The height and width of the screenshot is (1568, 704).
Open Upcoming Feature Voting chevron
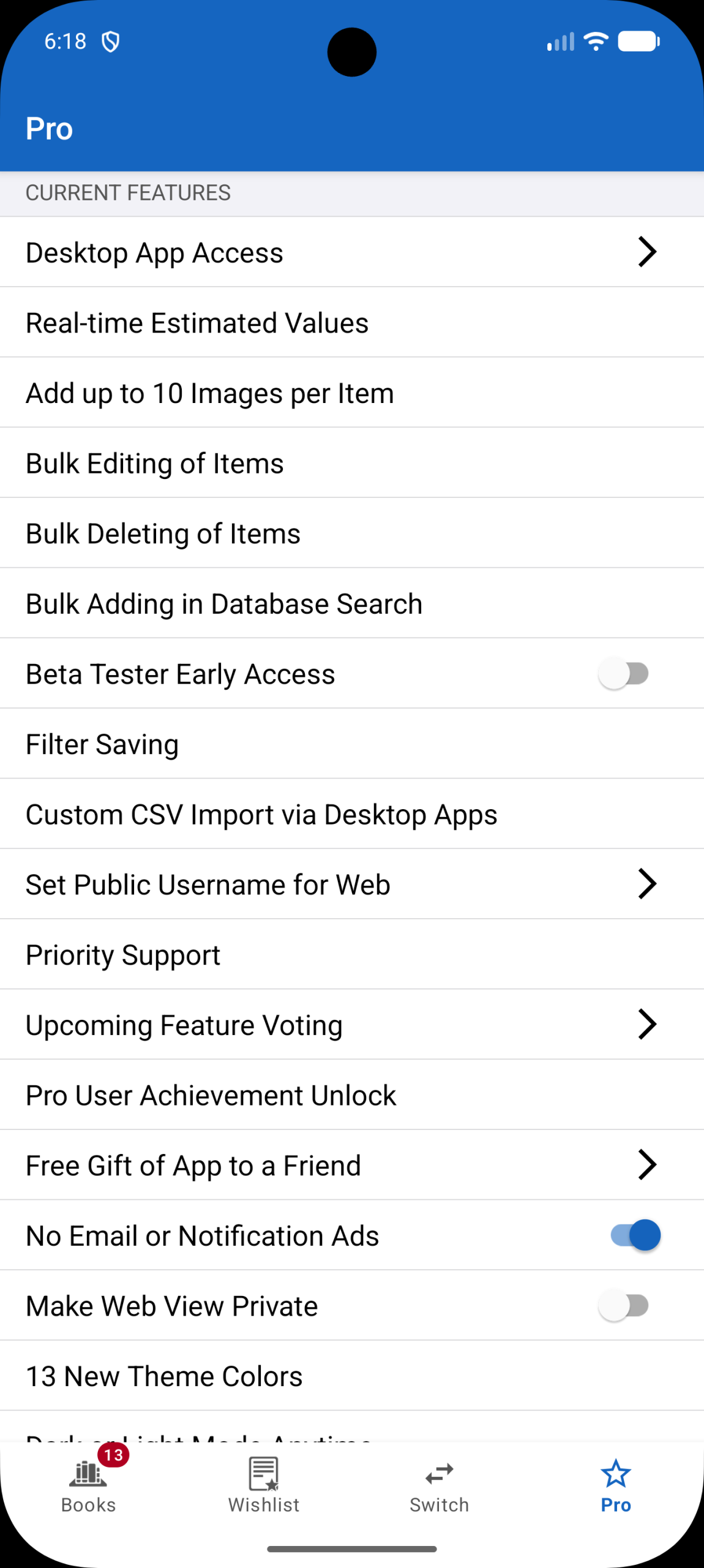647,1024
